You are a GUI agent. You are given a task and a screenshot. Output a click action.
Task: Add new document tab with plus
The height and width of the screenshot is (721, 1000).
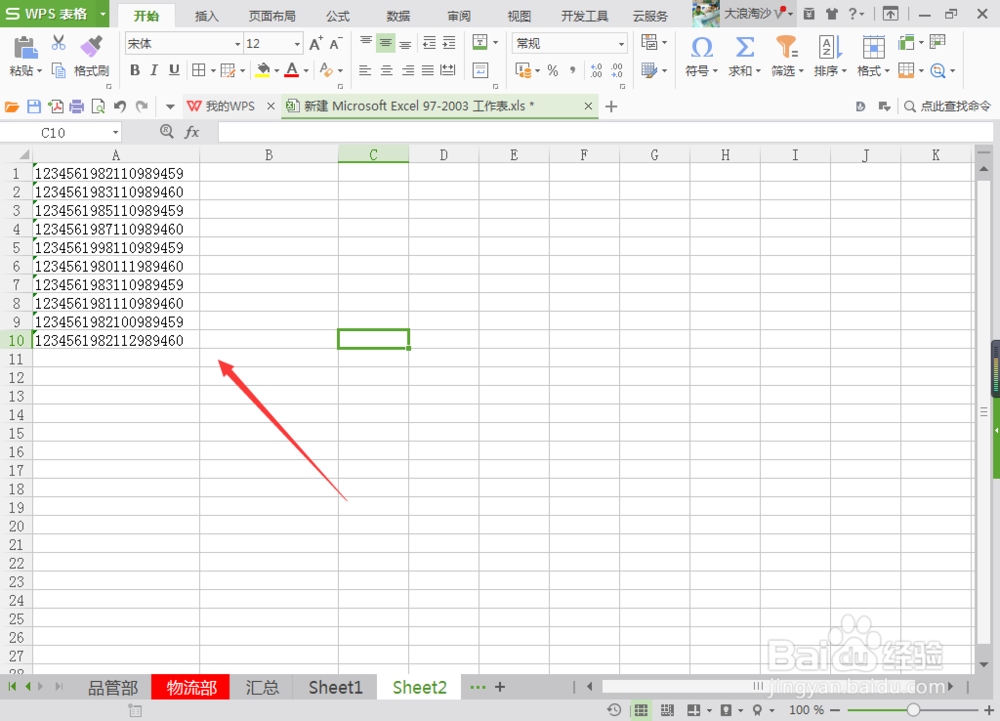[611, 106]
